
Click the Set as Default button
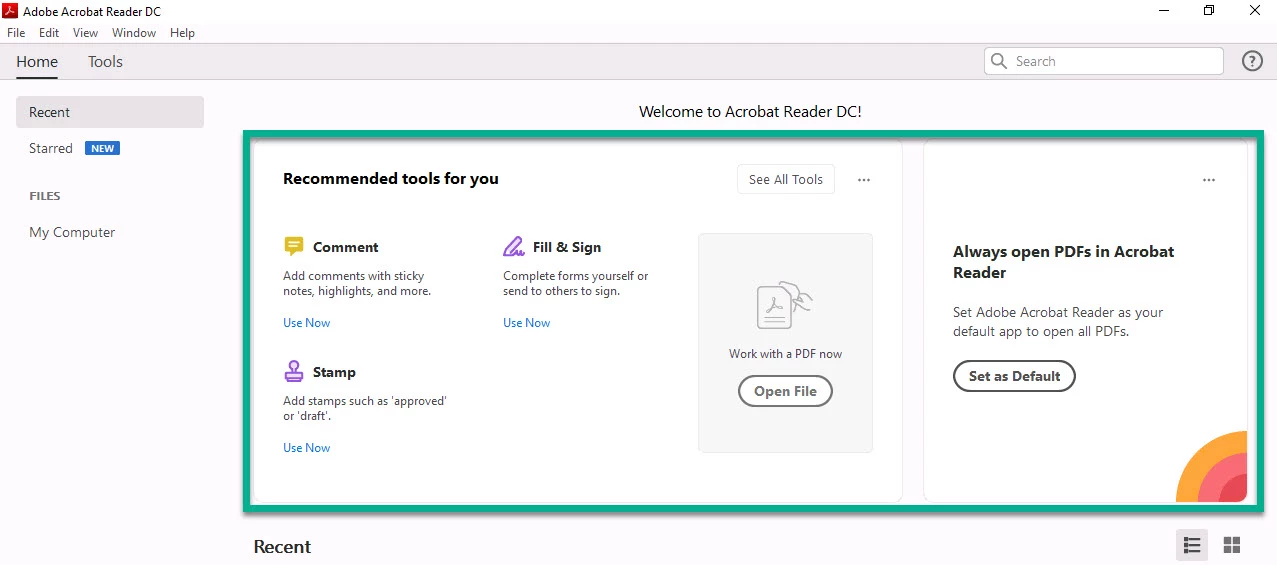coord(1014,376)
